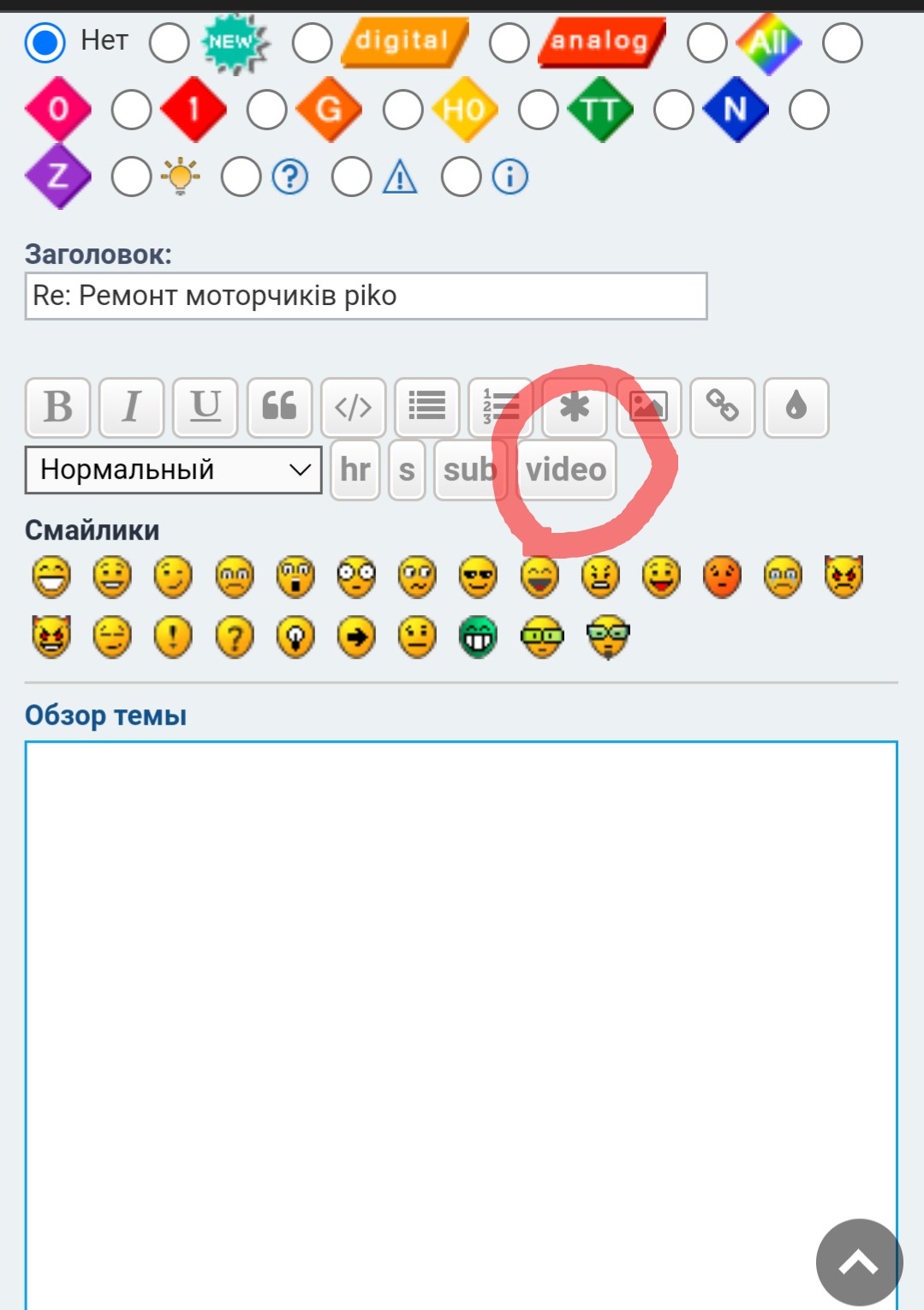Insert a URL with the chain-link icon
The height and width of the screenshot is (1310, 924).
(722, 407)
